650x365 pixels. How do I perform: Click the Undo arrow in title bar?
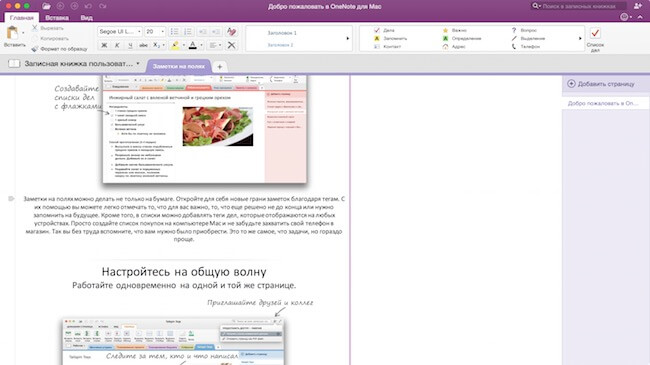pos(88,6)
